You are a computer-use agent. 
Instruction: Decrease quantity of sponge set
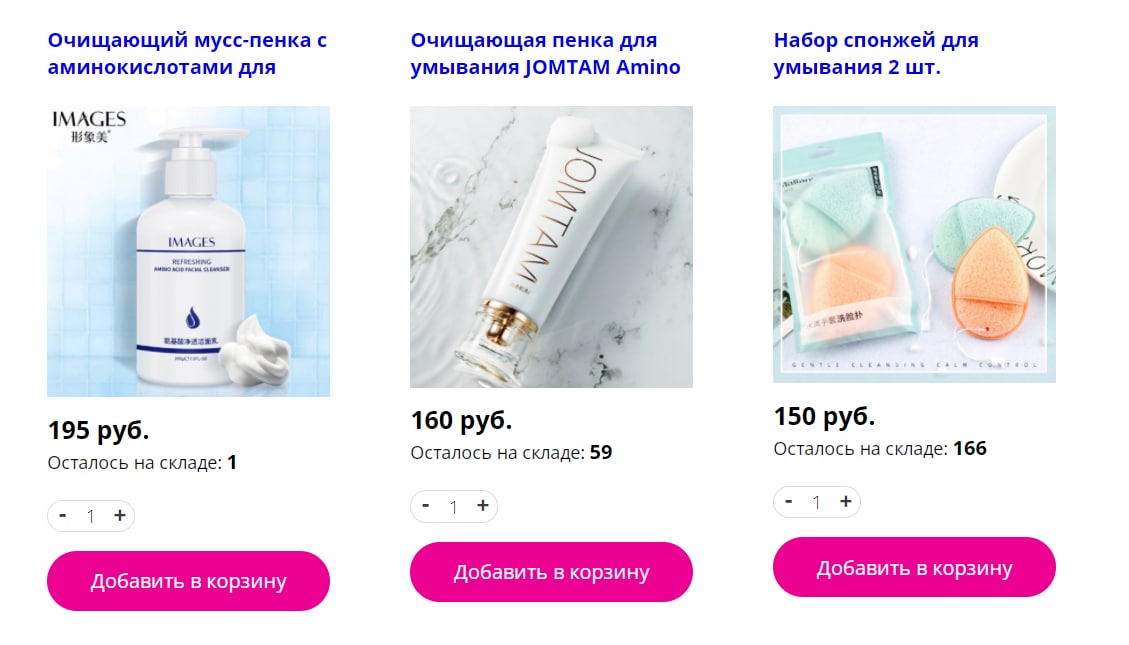[x=788, y=501]
